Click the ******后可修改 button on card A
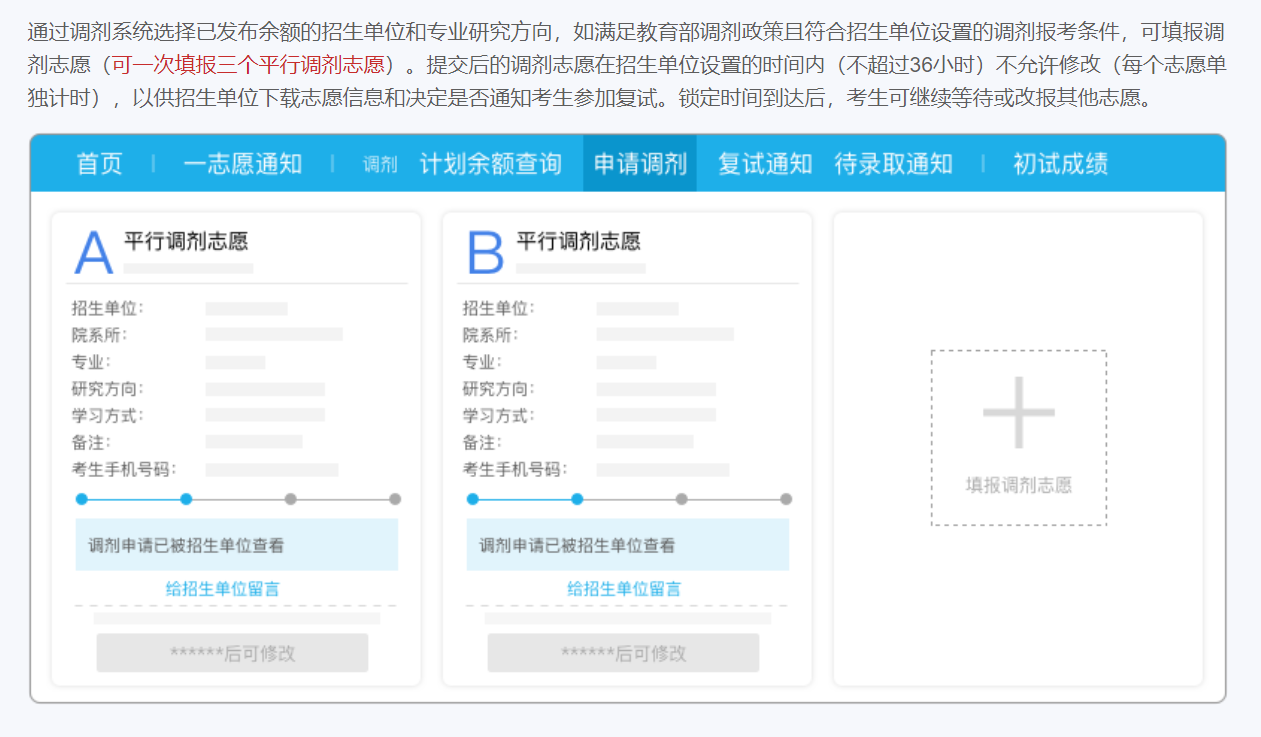Viewport: 1261px width, 737px height. [232, 653]
